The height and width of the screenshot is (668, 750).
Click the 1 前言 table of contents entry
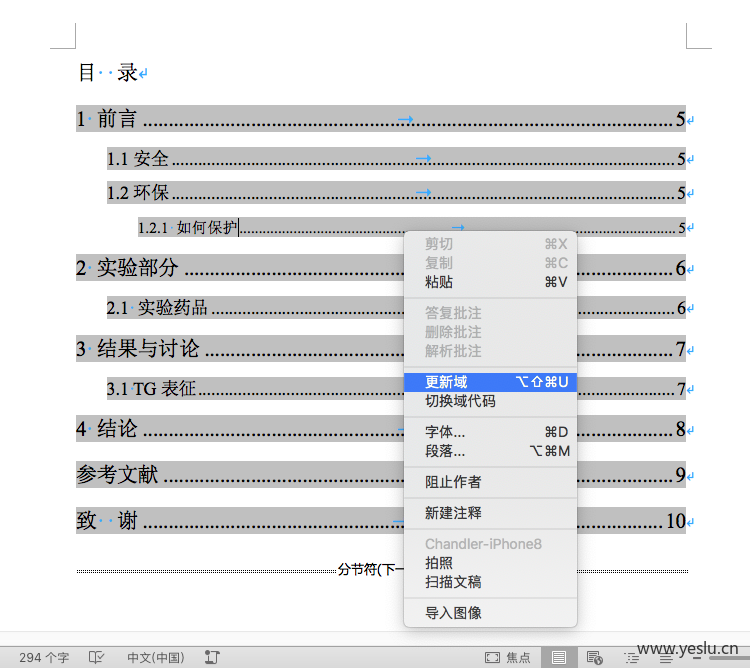(381, 119)
